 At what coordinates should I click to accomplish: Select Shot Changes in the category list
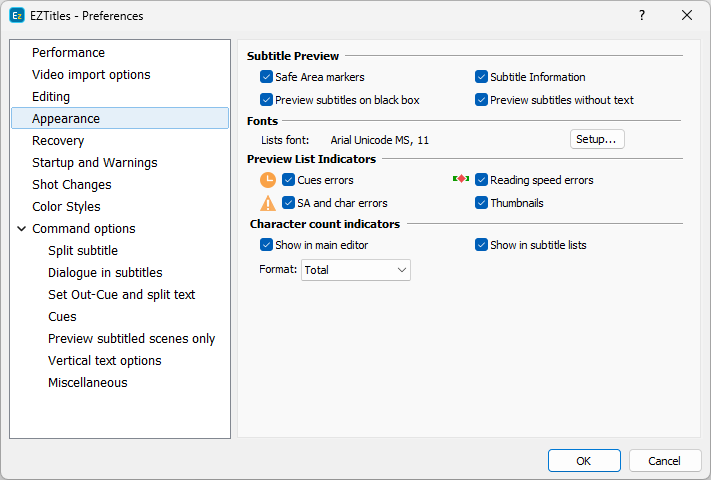point(72,185)
